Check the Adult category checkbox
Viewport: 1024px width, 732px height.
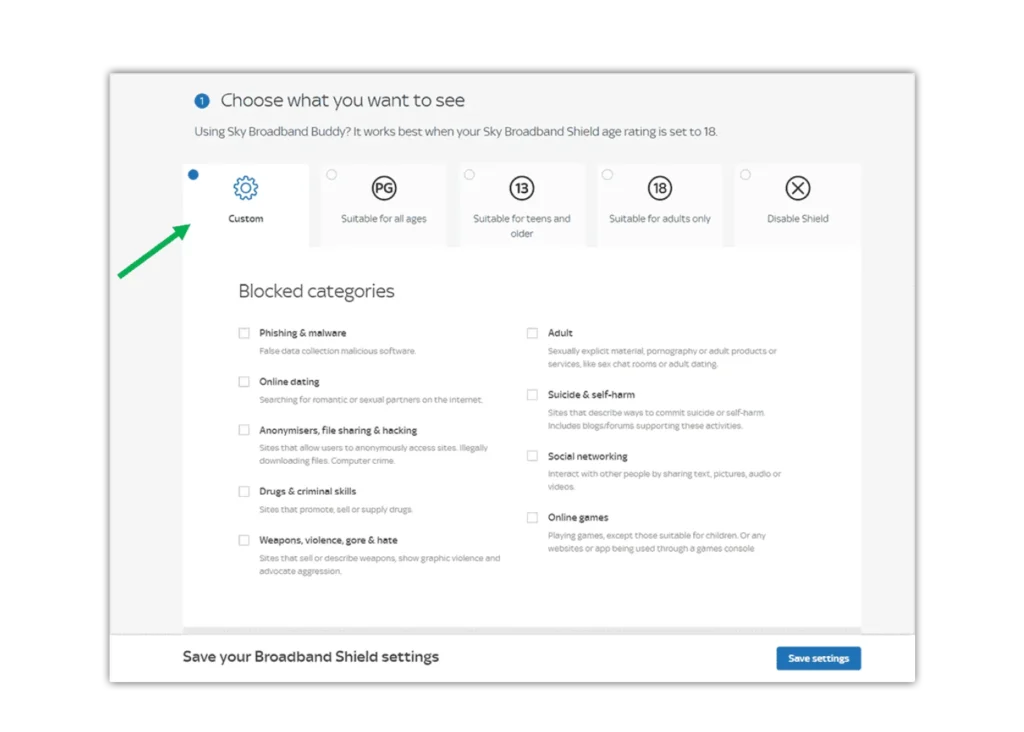(533, 333)
